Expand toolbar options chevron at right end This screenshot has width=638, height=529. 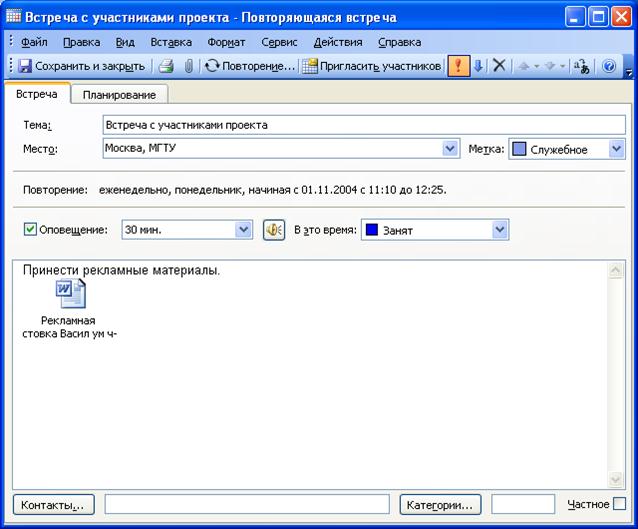tap(629, 72)
